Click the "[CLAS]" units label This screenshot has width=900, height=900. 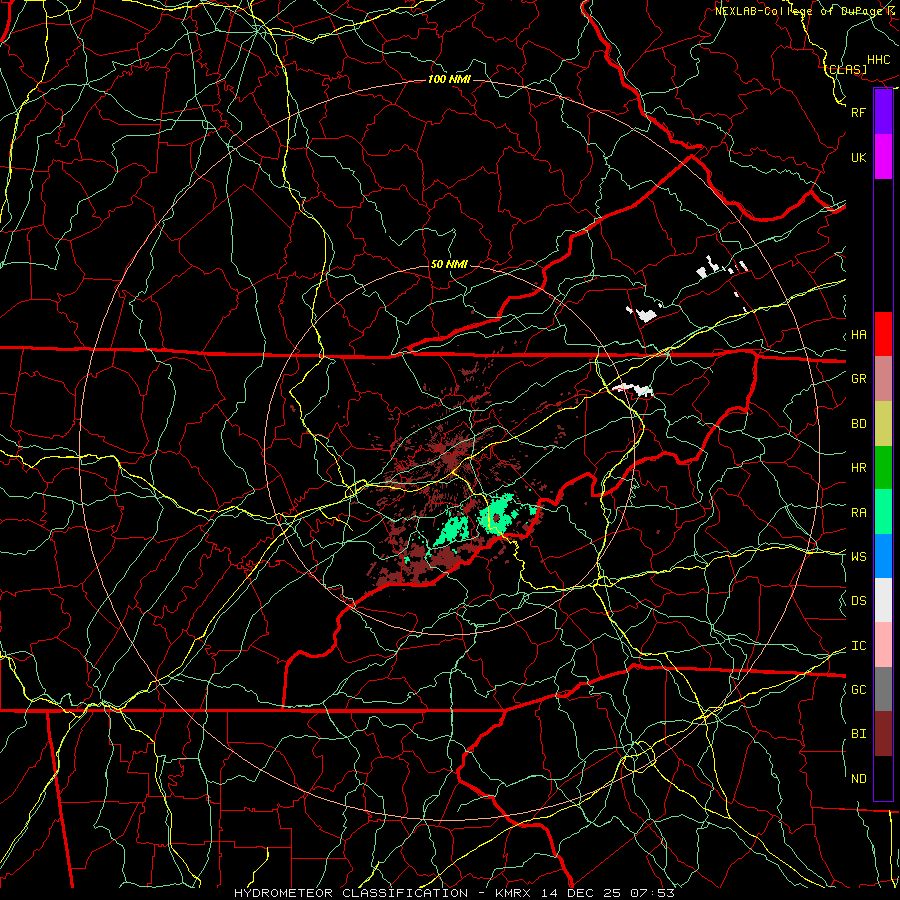click(845, 69)
